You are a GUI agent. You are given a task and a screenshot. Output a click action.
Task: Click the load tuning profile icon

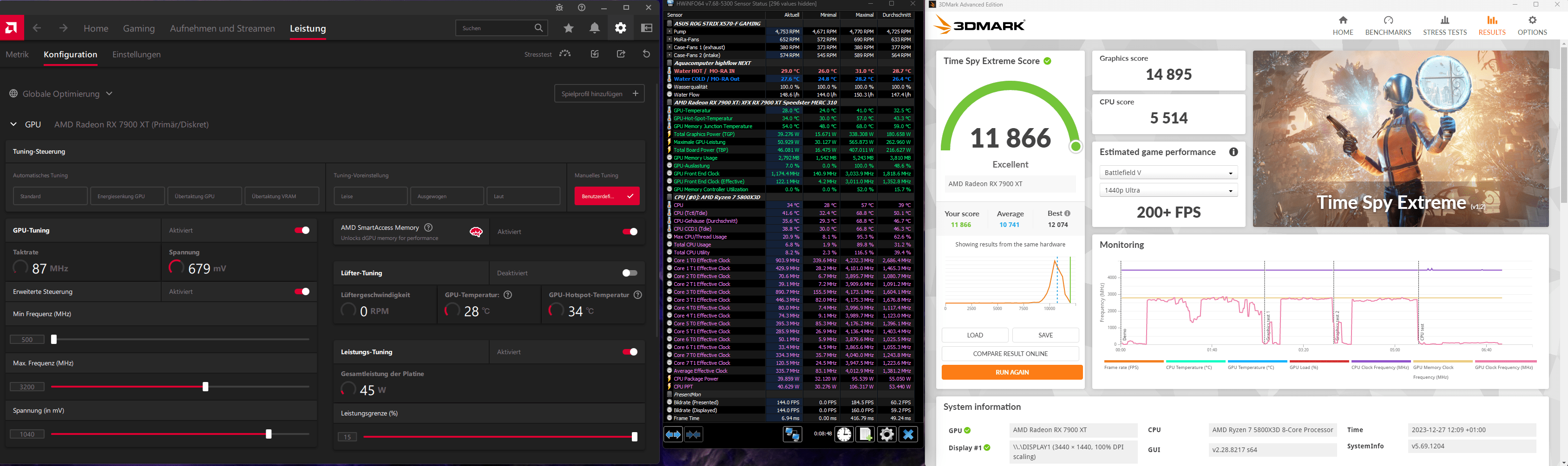pos(595,54)
